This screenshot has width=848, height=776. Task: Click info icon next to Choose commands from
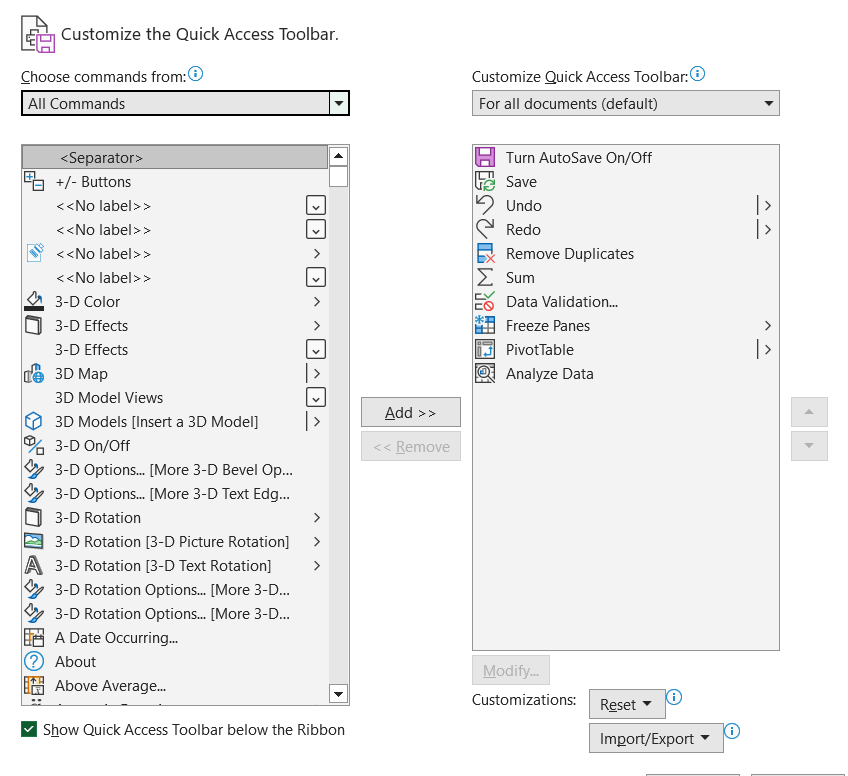[x=195, y=74]
